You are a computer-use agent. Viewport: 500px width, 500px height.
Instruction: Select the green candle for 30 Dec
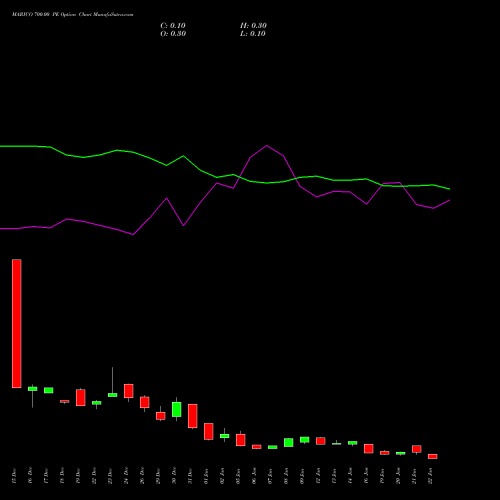click(177, 409)
